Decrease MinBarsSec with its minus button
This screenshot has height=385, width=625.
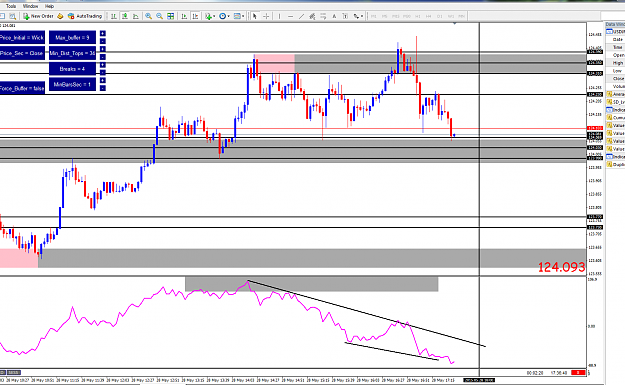tap(102, 88)
